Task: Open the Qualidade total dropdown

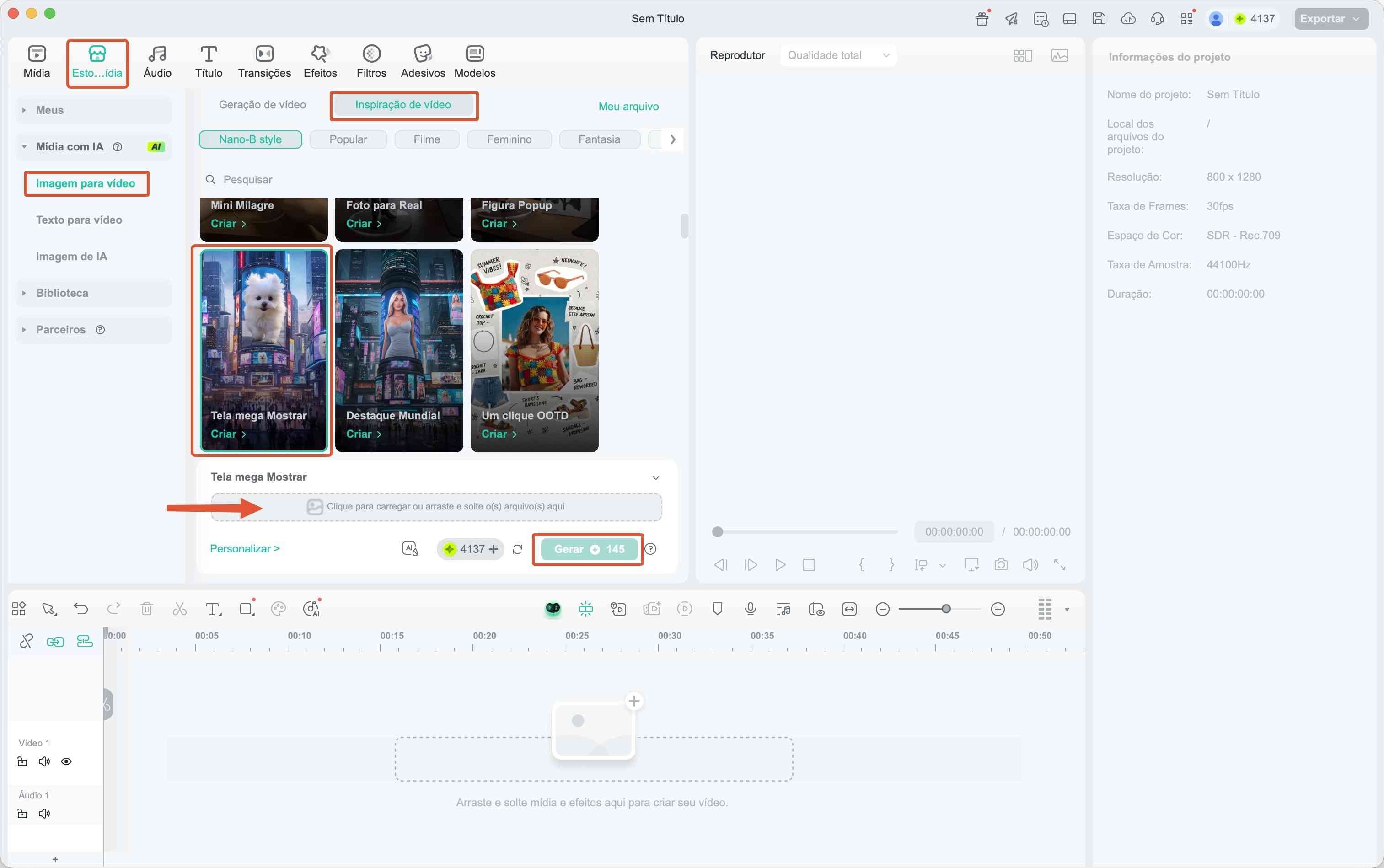Action: tap(837, 56)
